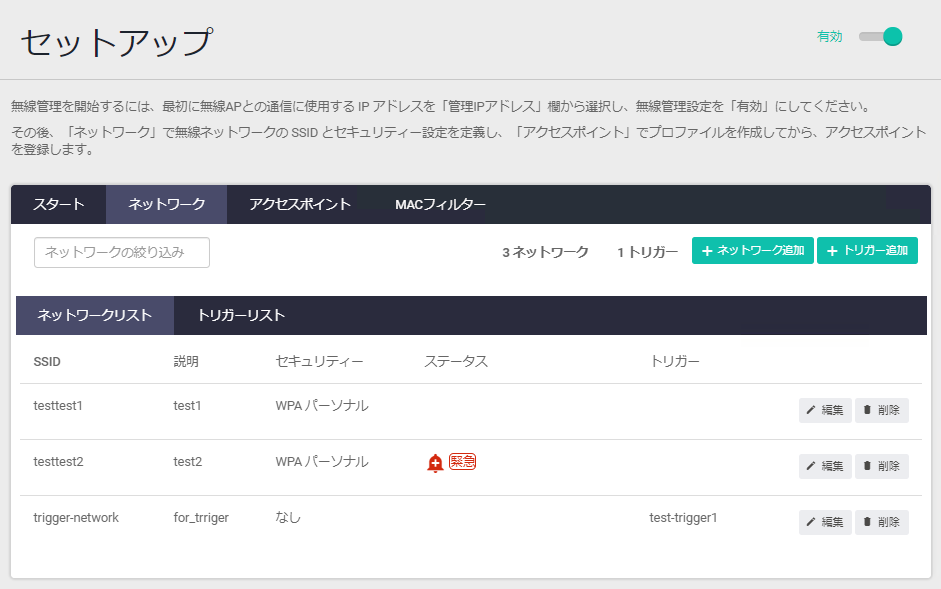Show the トリガーリスト sub-tab
941x589 pixels.
pyautogui.click(x=241, y=315)
